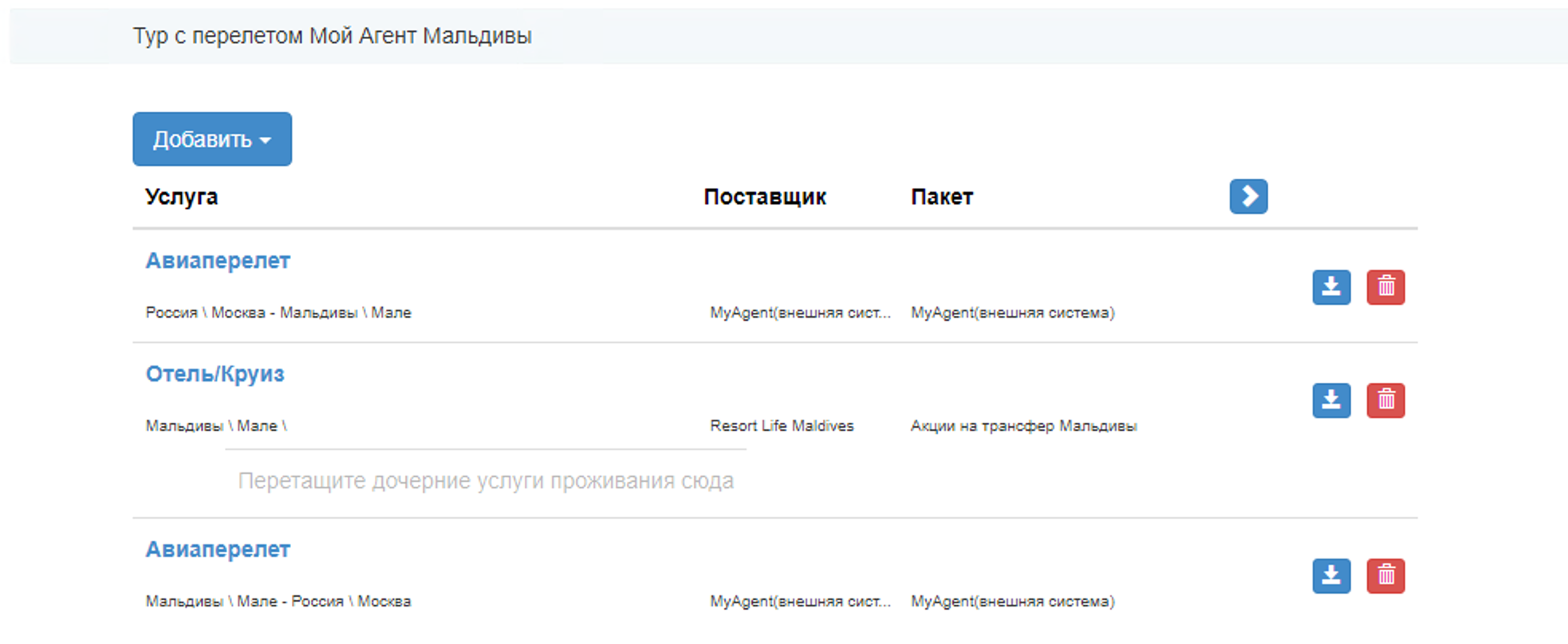Viewport: 1568px width, 644px height.
Task: Click the child accommodation services drop area
Action: tap(485, 481)
